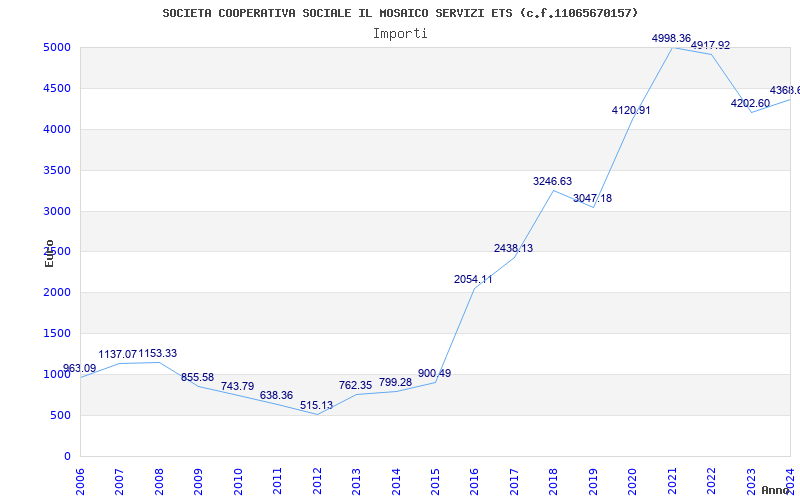
Task: Click the y-axis tick label 2000
Action: tap(57, 293)
